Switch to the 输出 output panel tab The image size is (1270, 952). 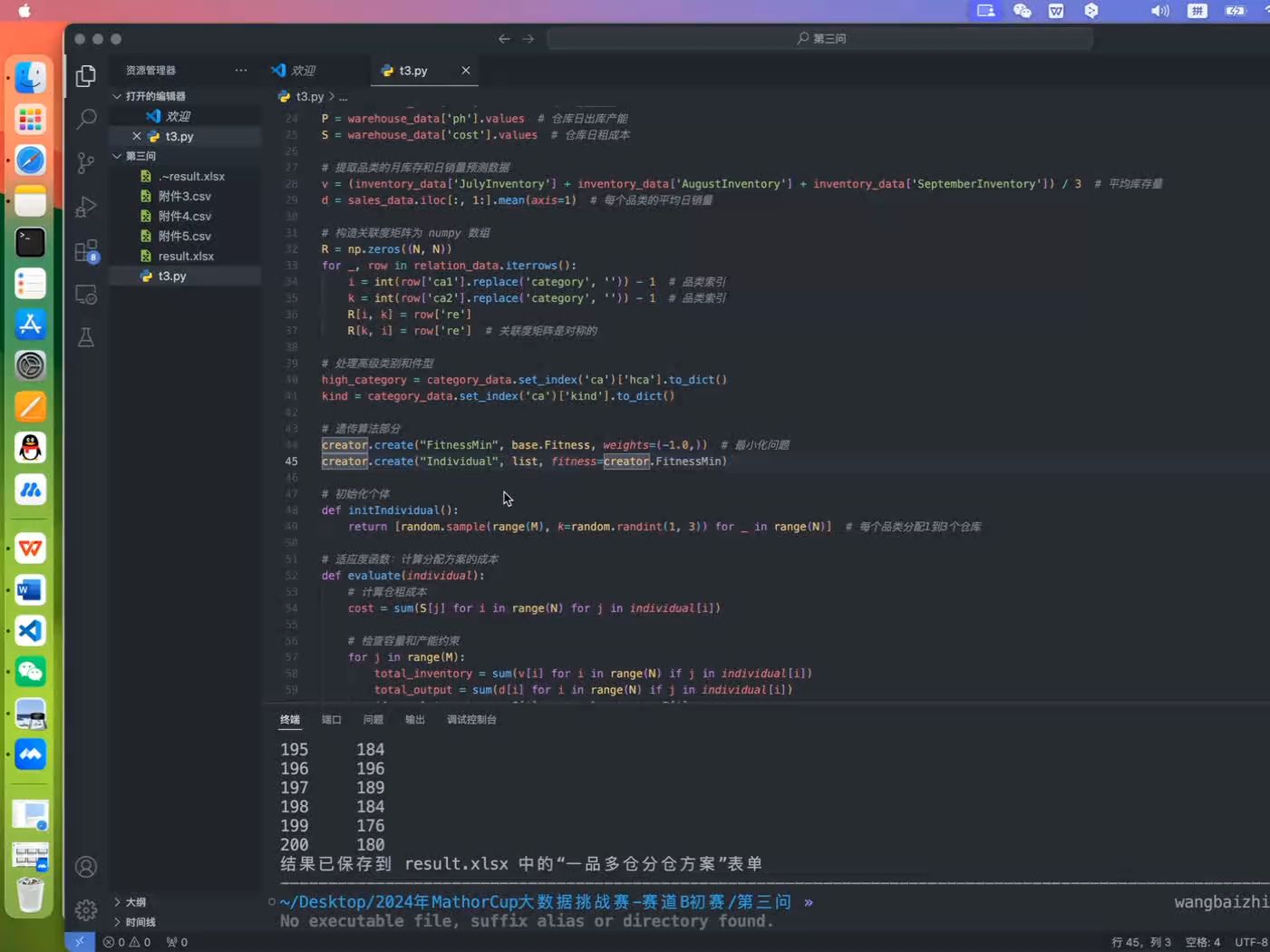414,719
